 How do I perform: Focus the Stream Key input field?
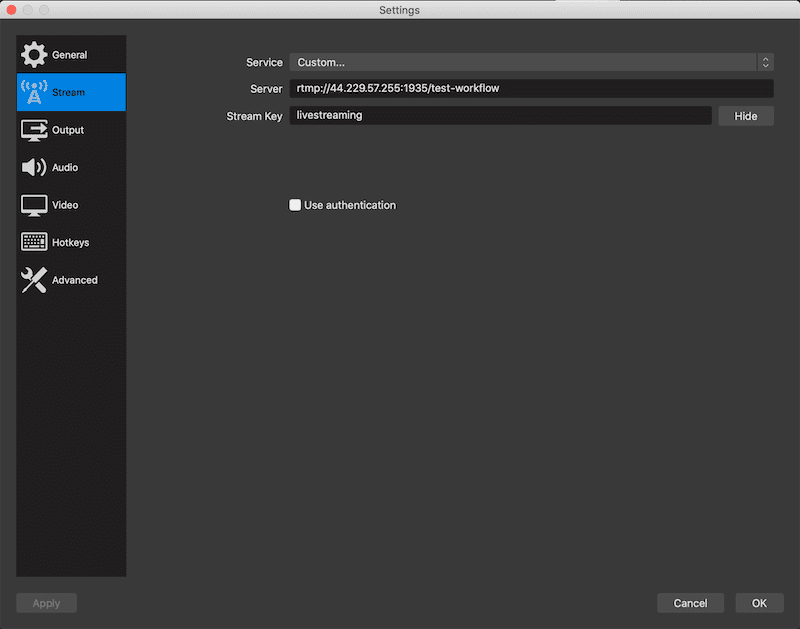coord(500,115)
